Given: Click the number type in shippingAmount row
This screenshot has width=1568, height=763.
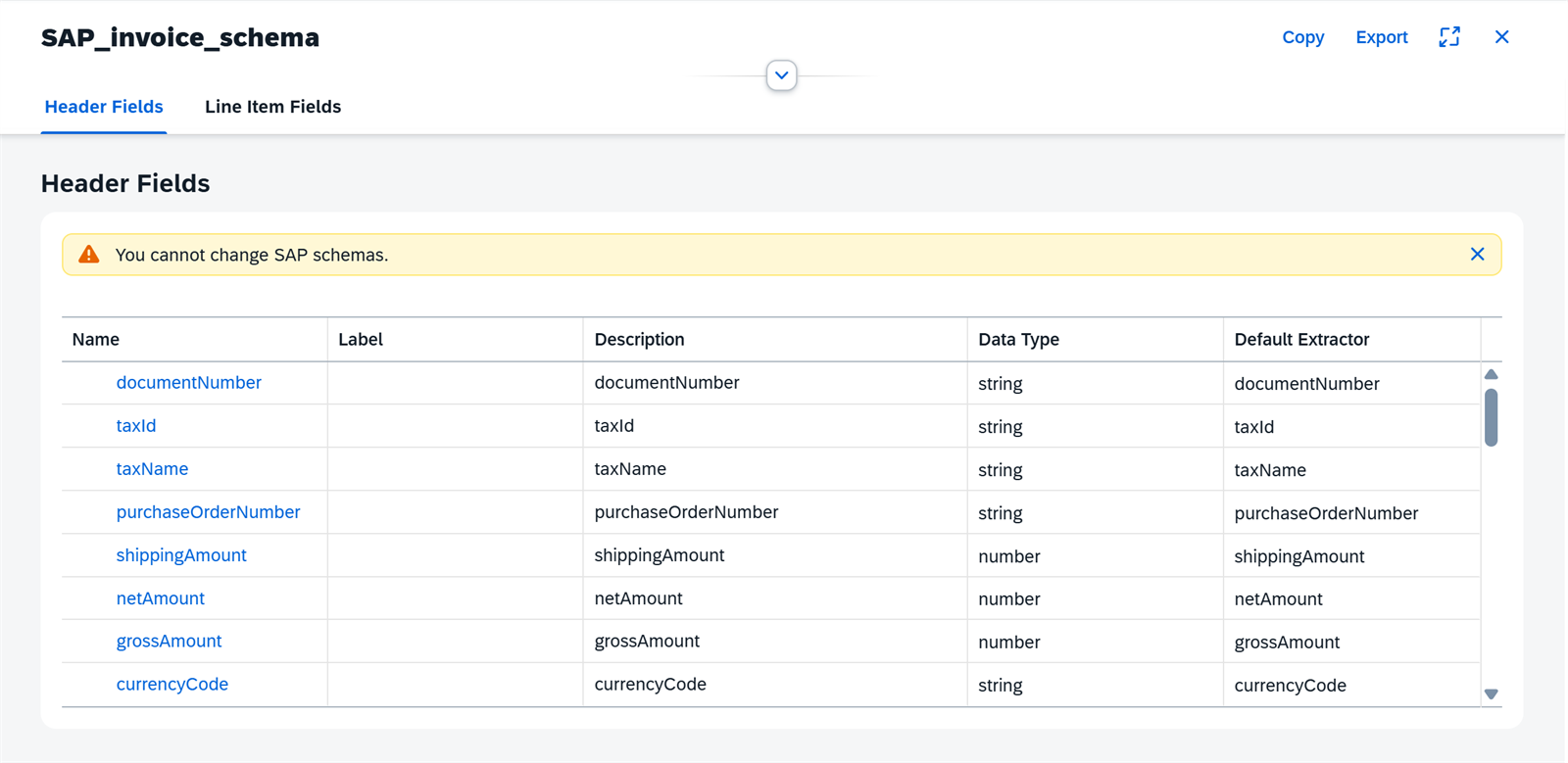Looking at the screenshot, I should pyautogui.click(x=1096, y=555).
